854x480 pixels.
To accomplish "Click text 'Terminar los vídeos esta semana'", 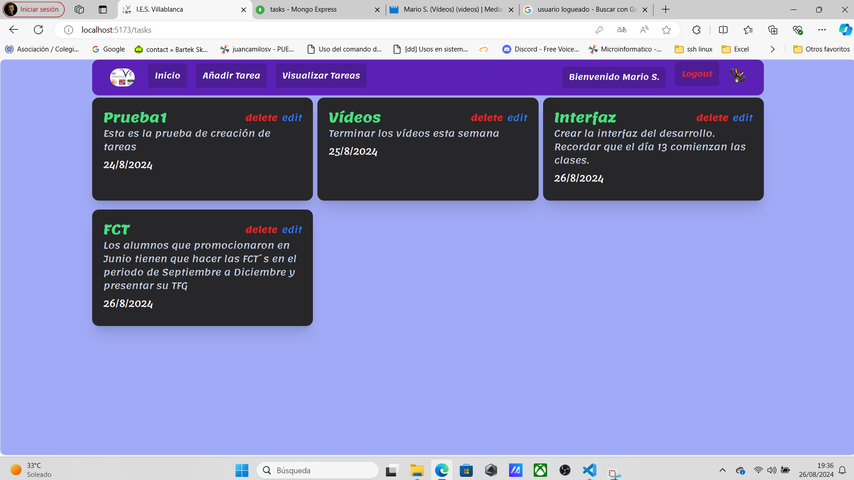I will point(413,133).
